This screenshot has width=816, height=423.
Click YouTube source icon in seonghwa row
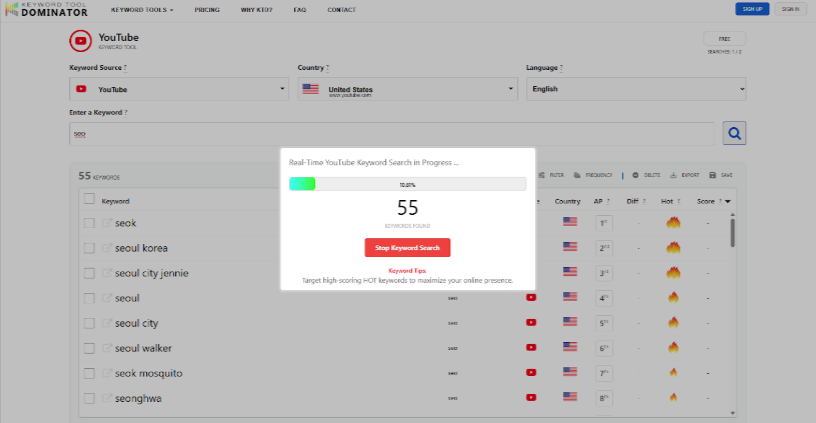pos(531,398)
